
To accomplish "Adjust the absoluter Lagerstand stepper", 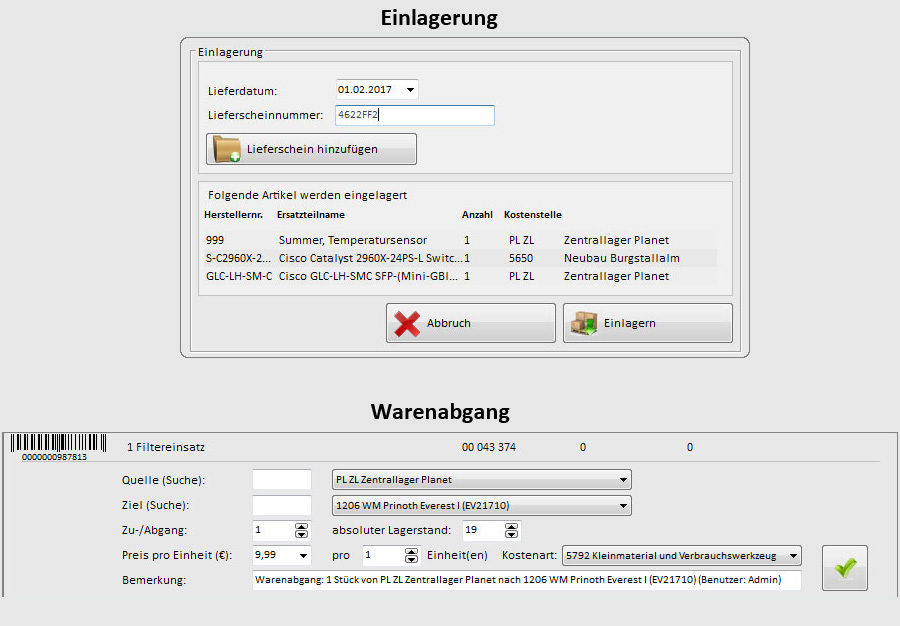I will tap(512, 530).
